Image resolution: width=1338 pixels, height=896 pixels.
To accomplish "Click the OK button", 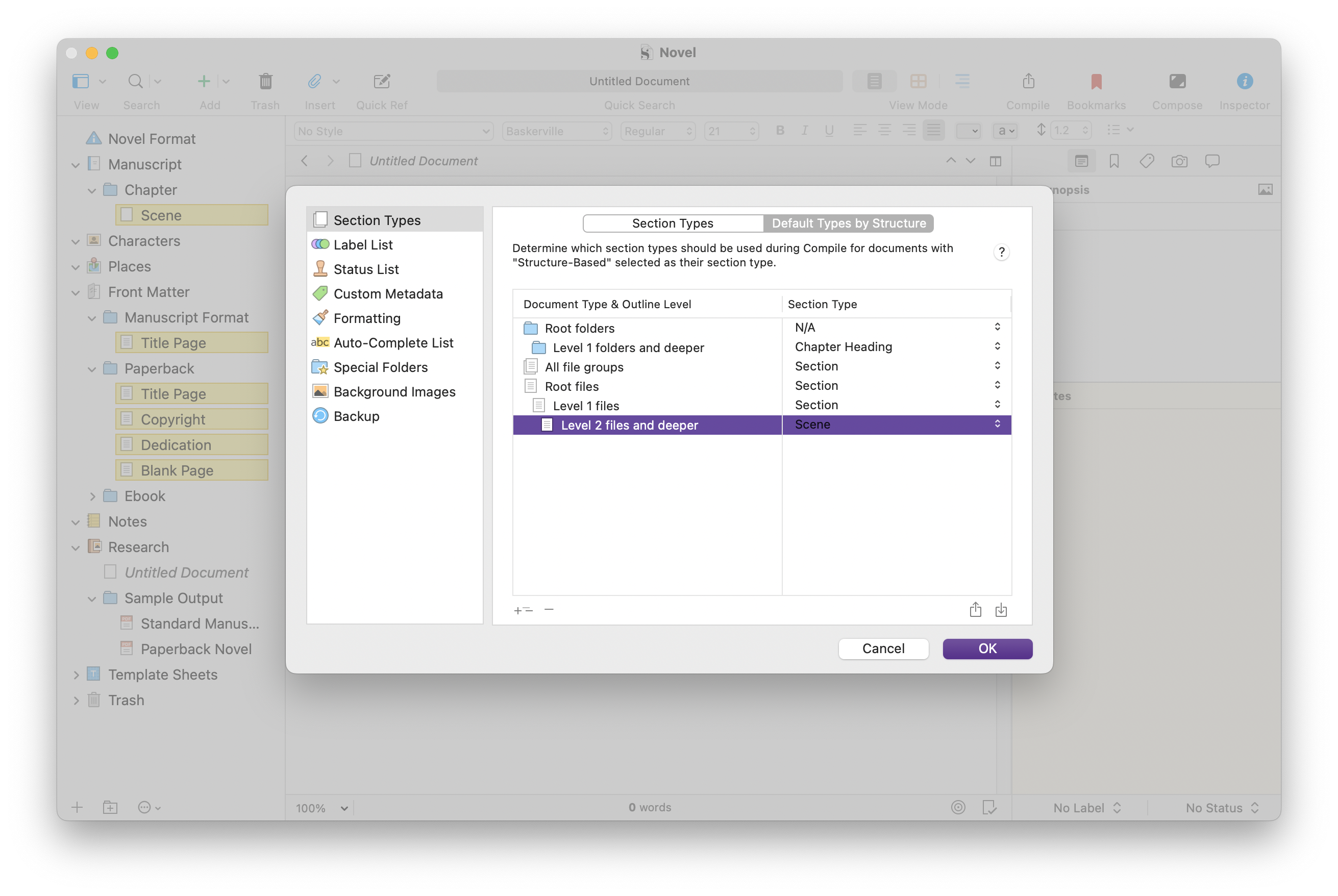I will pos(986,649).
